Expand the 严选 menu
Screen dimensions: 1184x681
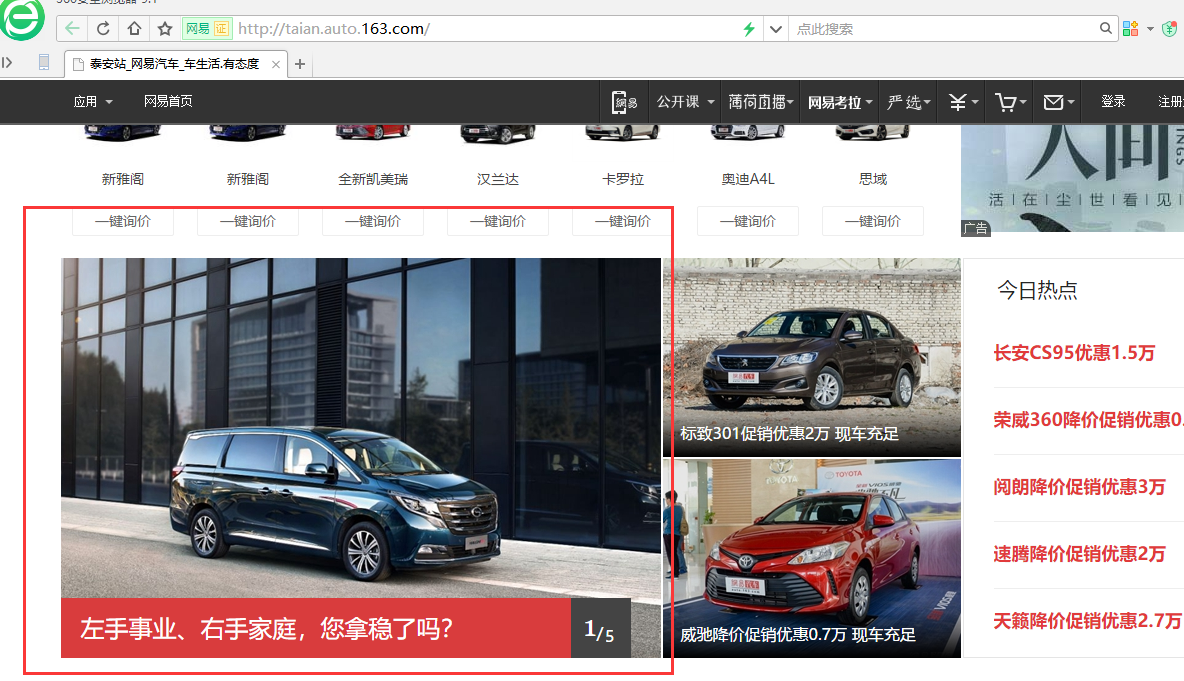pyautogui.click(x=908, y=102)
